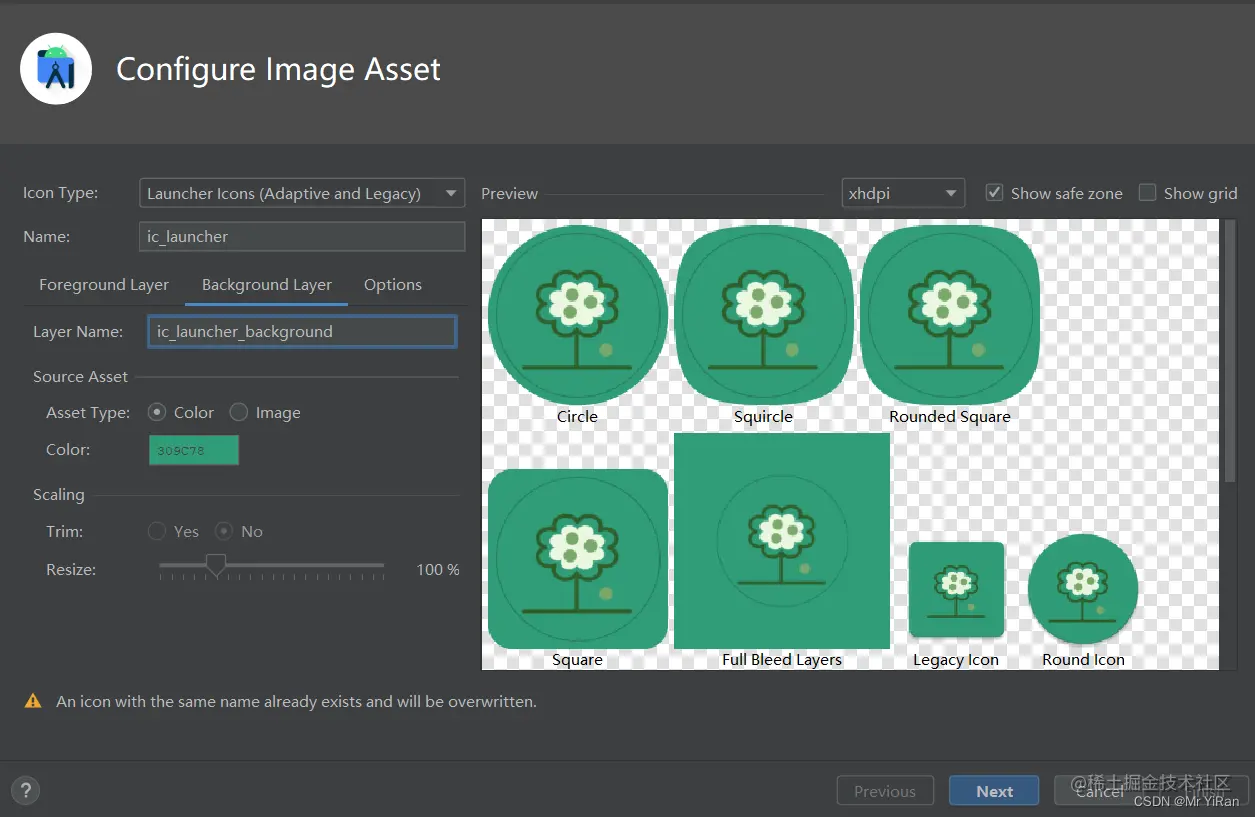
Task: Open the xhdpi density dropdown
Action: pos(903,193)
